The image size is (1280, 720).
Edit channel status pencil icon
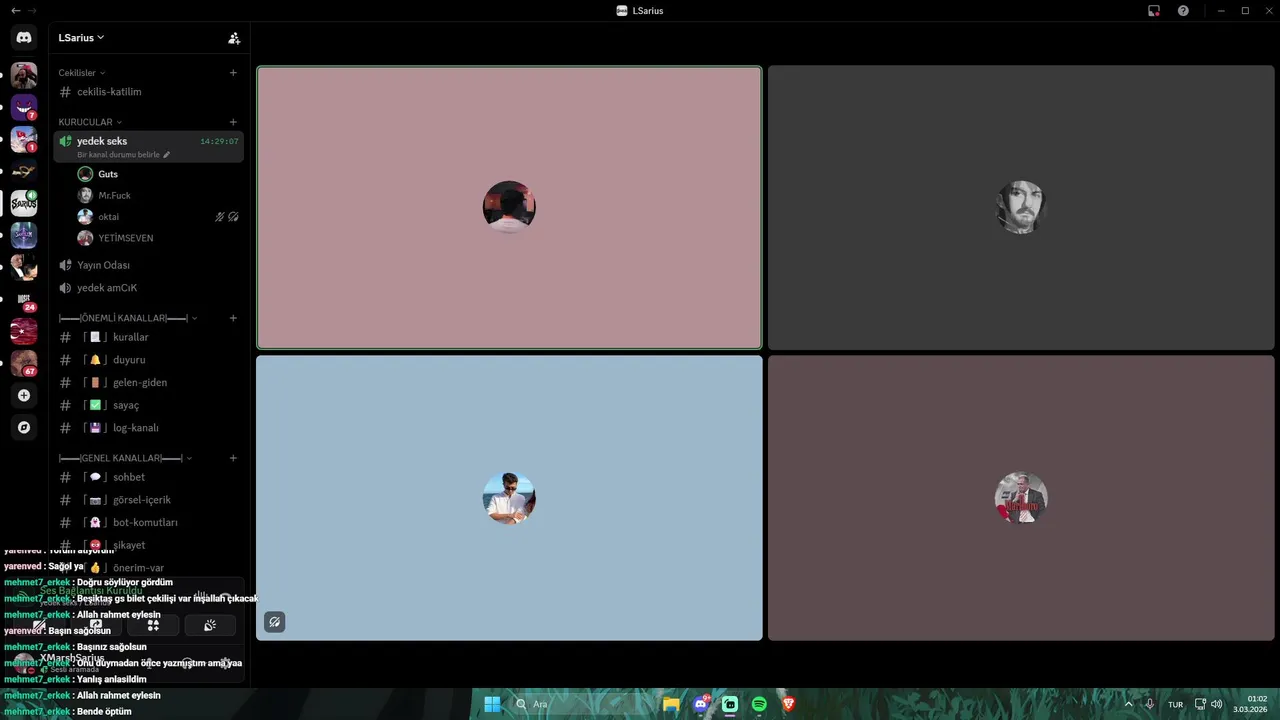(167, 155)
